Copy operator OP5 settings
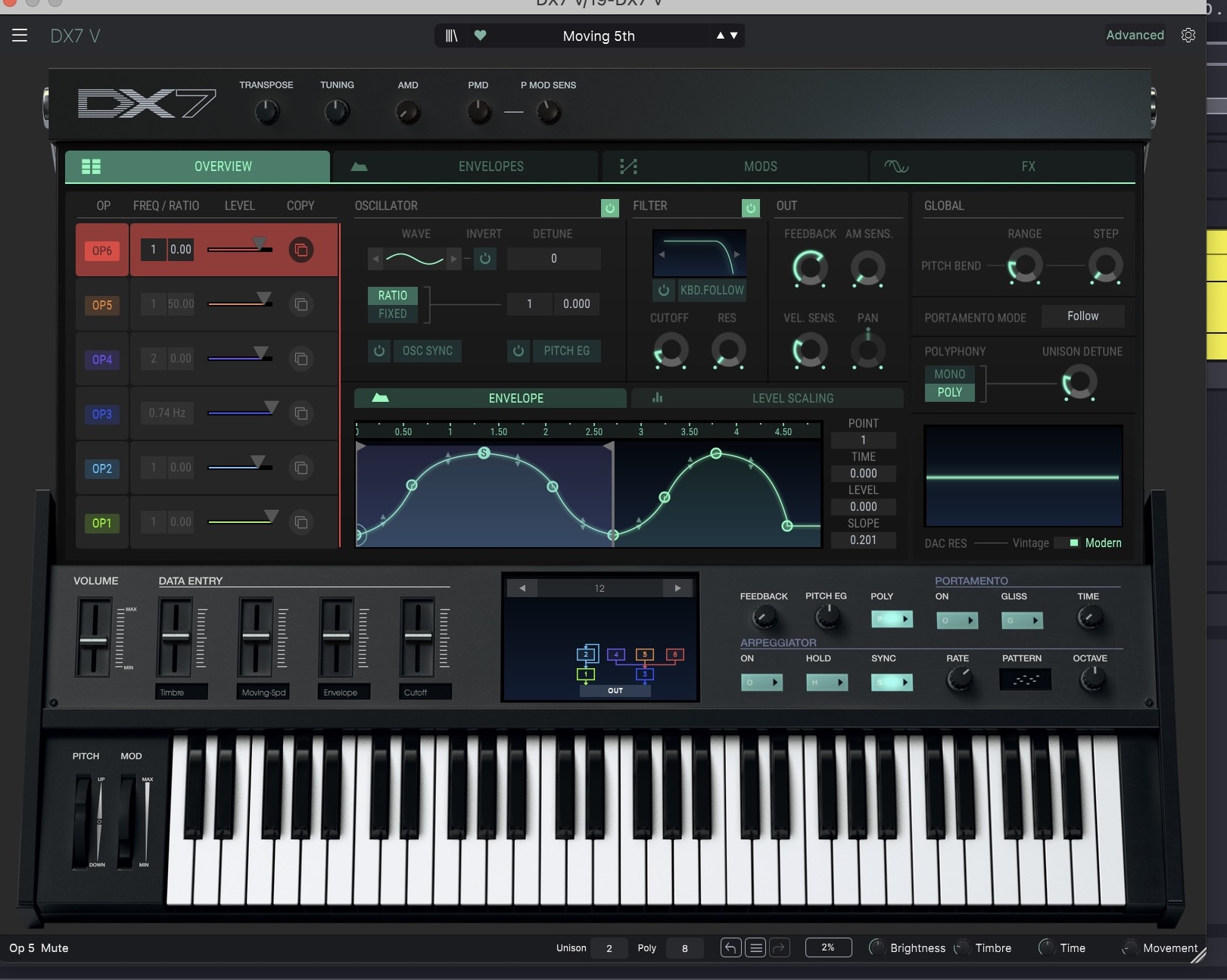Image resolution: width=1227 pixels, height=980 pixels. coord(301,304)
